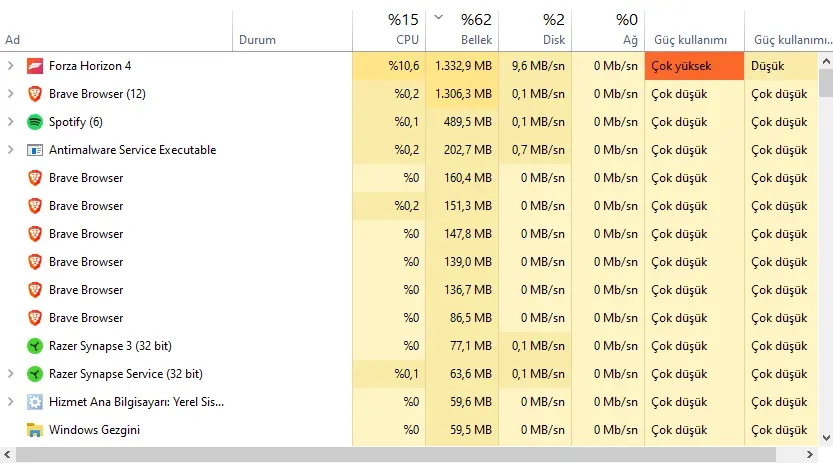Sort by the Ad column header
The image size is (833, 463).
[x=116, y=31]
